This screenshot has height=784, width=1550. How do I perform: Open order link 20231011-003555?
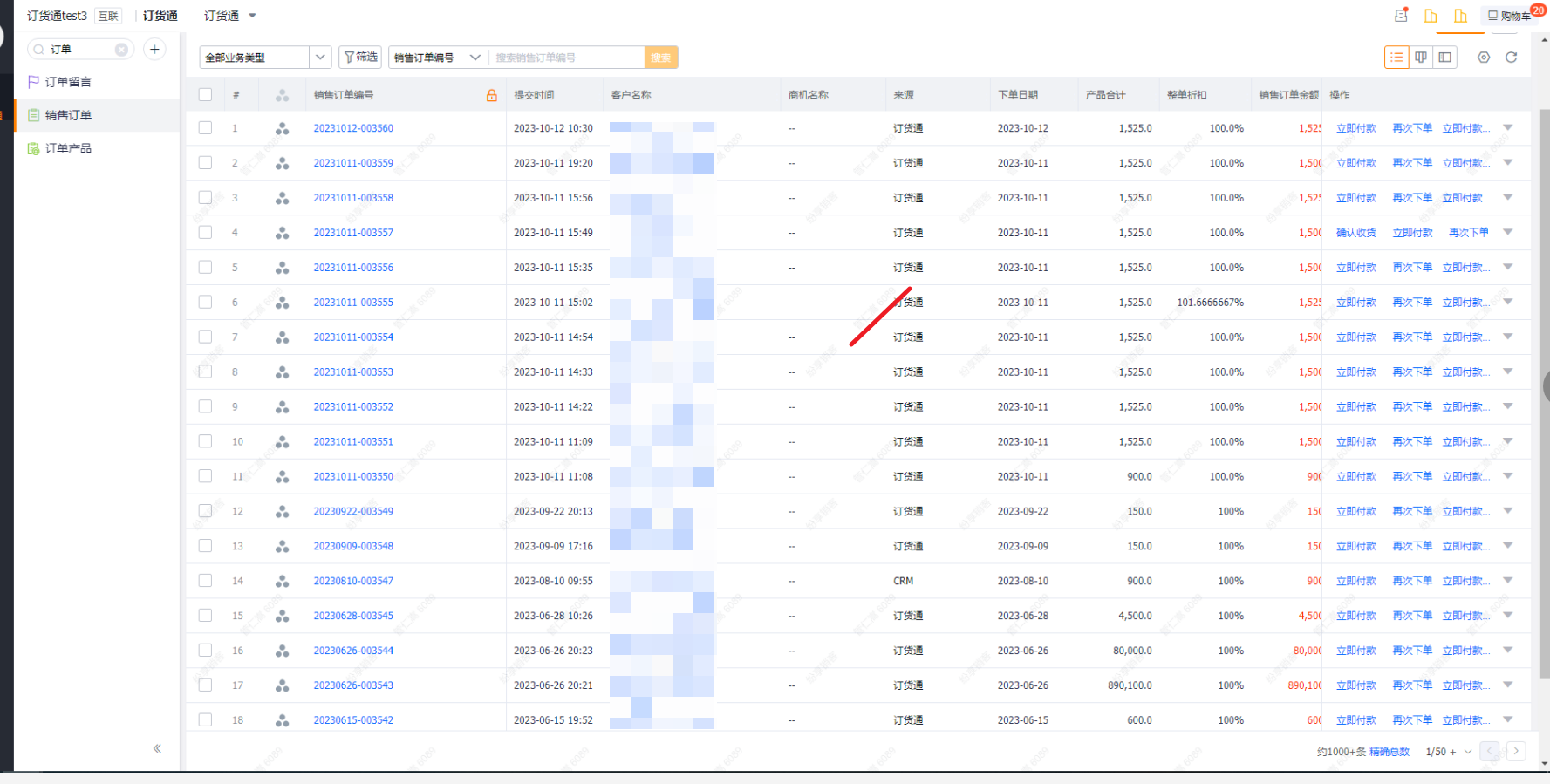pos(353,303)
